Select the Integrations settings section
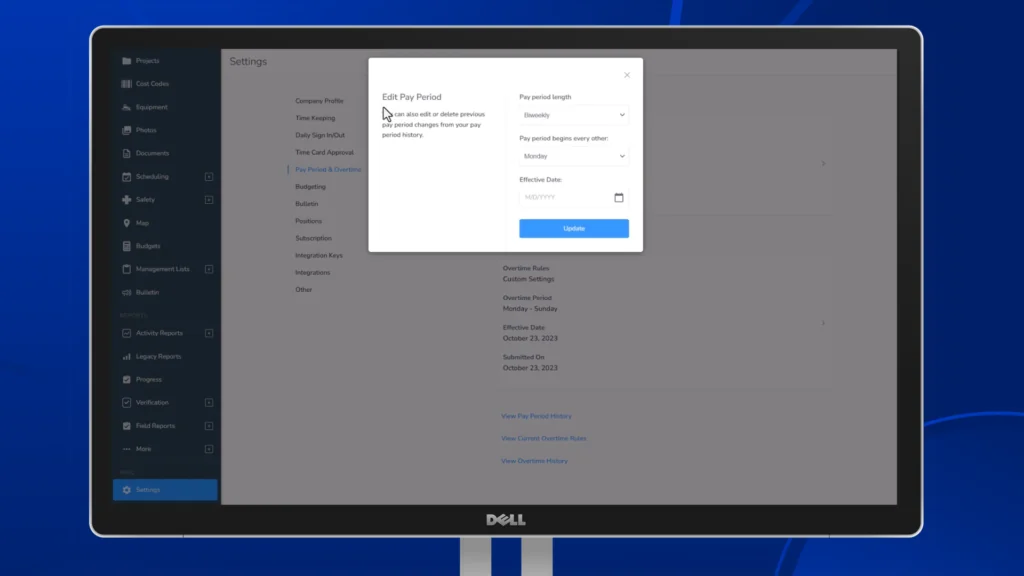This screenshot has width=1024, height=576. tap(313, 272)
